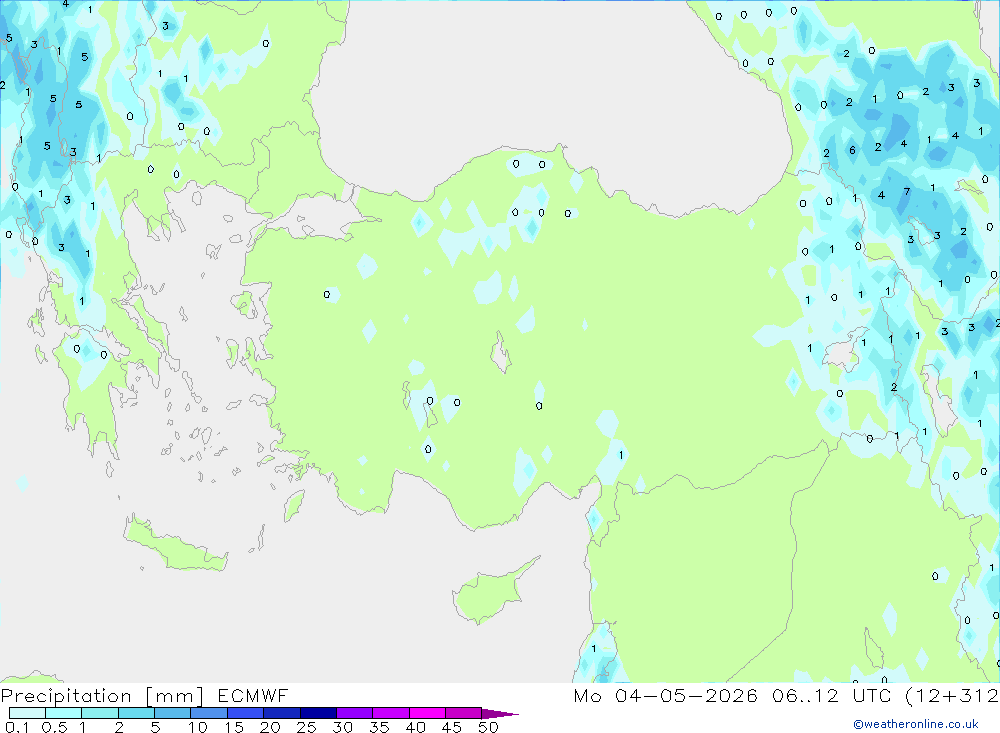Pick the 15–20 mm legend color swatch

pos(246,713)
